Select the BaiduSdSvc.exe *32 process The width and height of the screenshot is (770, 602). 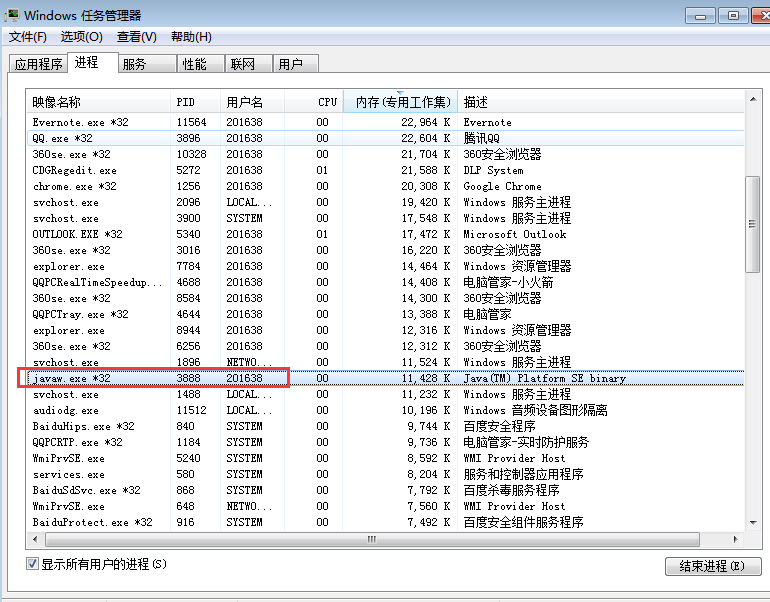(385, 490)
